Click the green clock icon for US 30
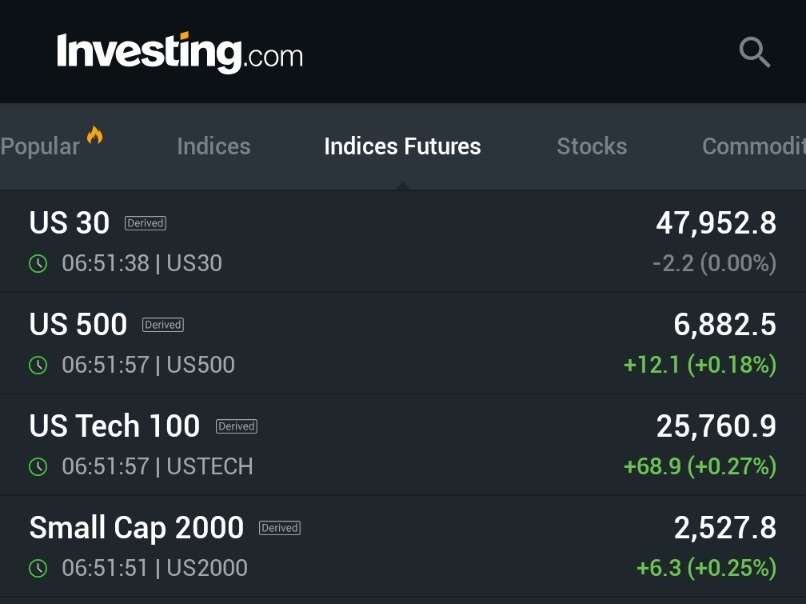 pos(38,264)
